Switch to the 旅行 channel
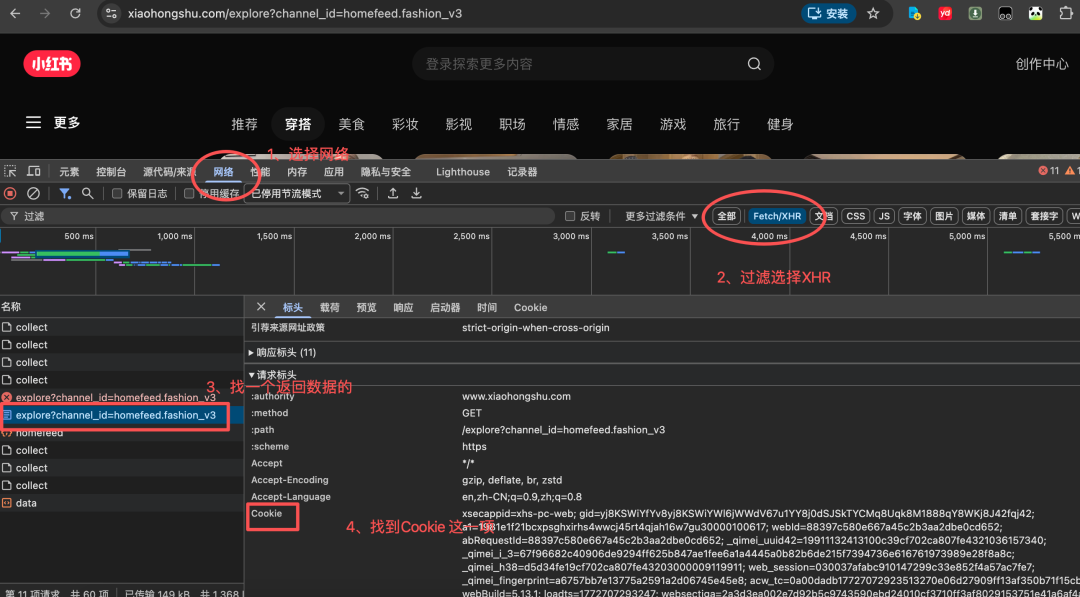The height and width of the screenshot is (597, 1080). [726, 125]
